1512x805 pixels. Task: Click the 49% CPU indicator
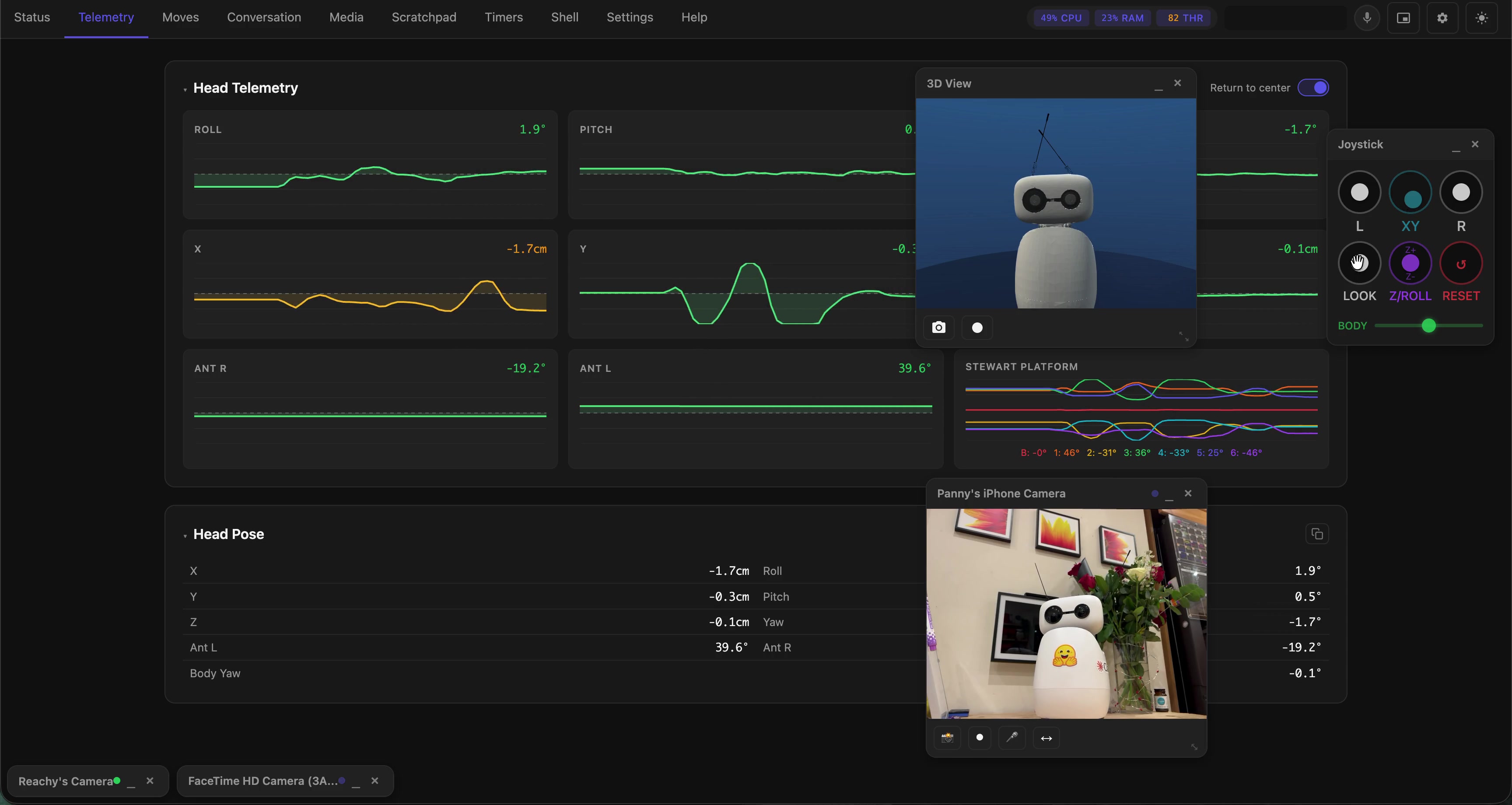(x=1060, y=17)
